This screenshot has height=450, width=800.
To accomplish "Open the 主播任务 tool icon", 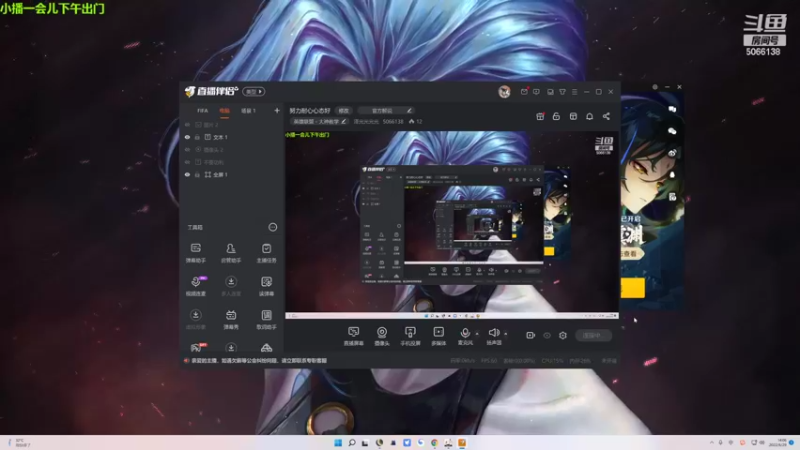I will (x=266, y=253).
